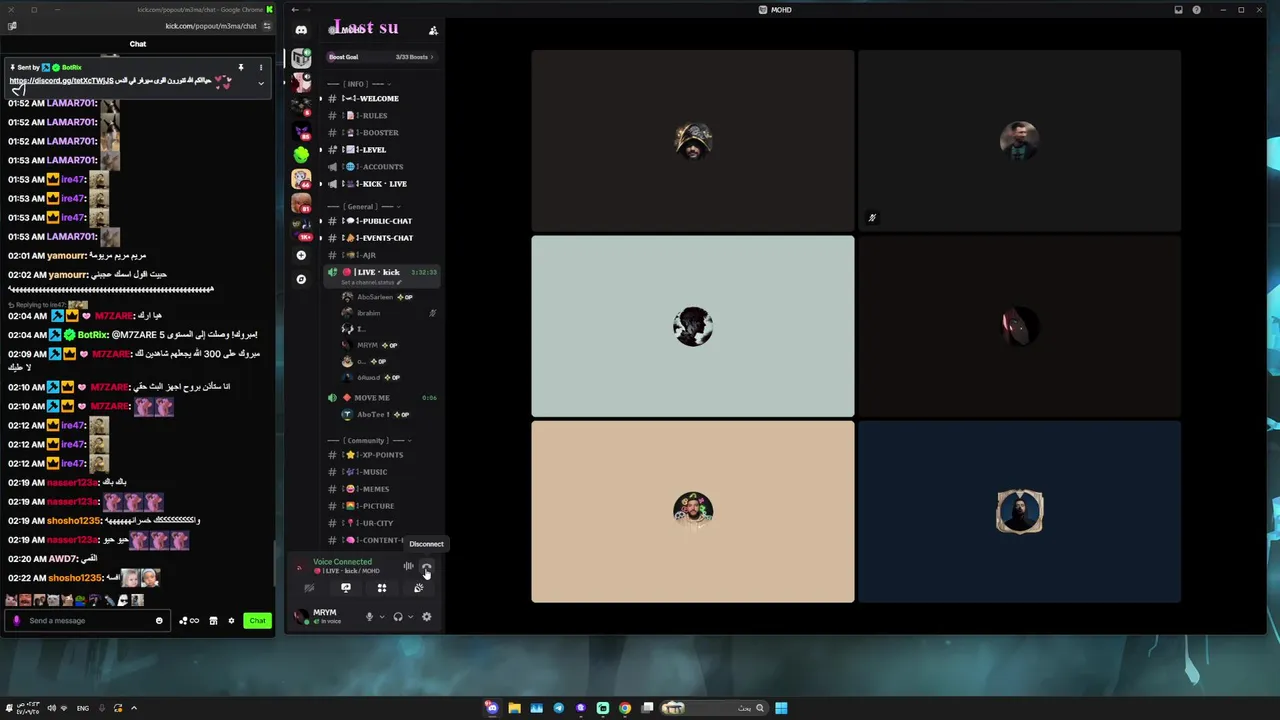Open Kick chat settings gear

(231, 621)
